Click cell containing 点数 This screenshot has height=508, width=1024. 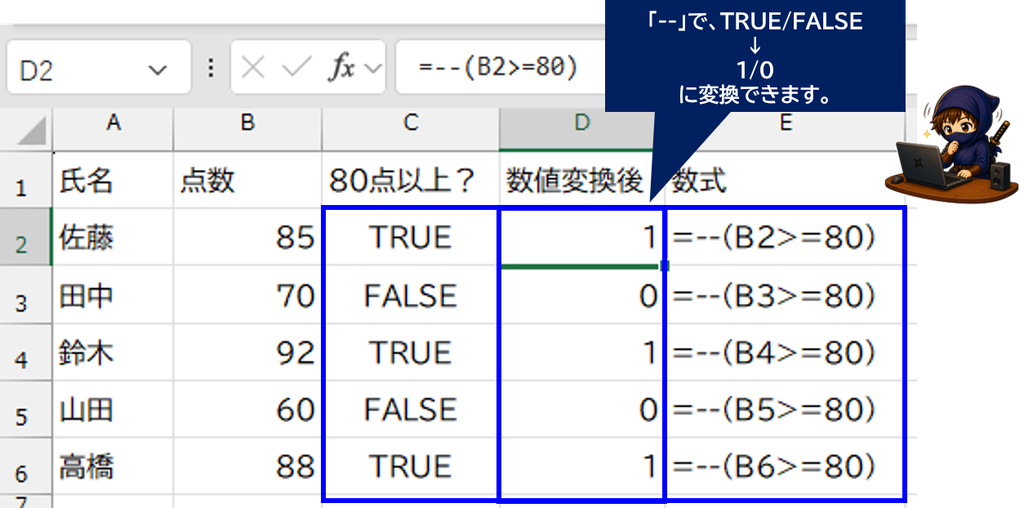[x=248, y=180]
